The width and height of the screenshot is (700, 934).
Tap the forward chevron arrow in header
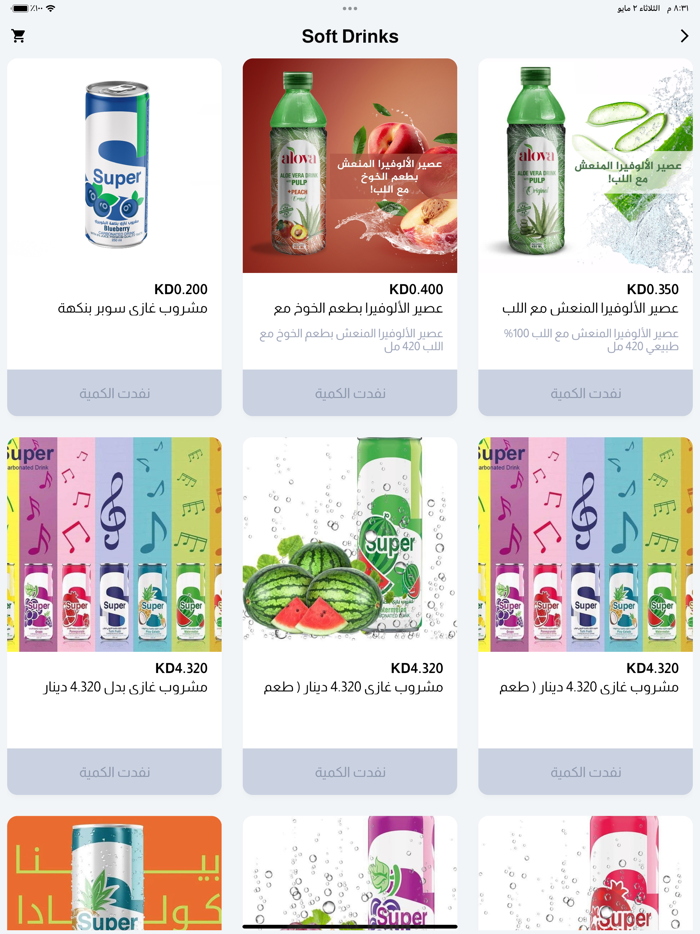click(x=684, y=36)
